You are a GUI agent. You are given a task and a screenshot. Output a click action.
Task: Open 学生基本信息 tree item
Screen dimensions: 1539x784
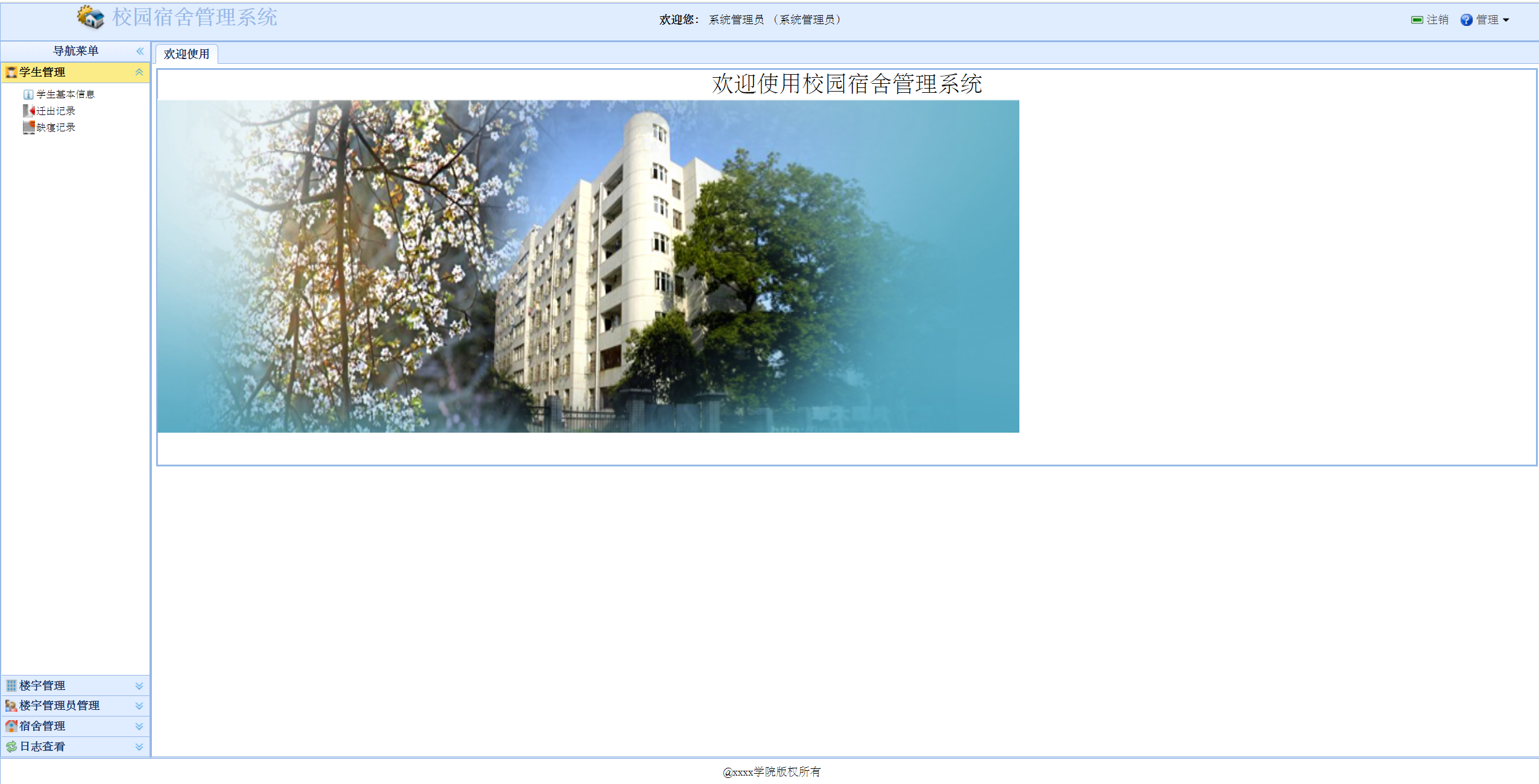(x=65, y=95)
